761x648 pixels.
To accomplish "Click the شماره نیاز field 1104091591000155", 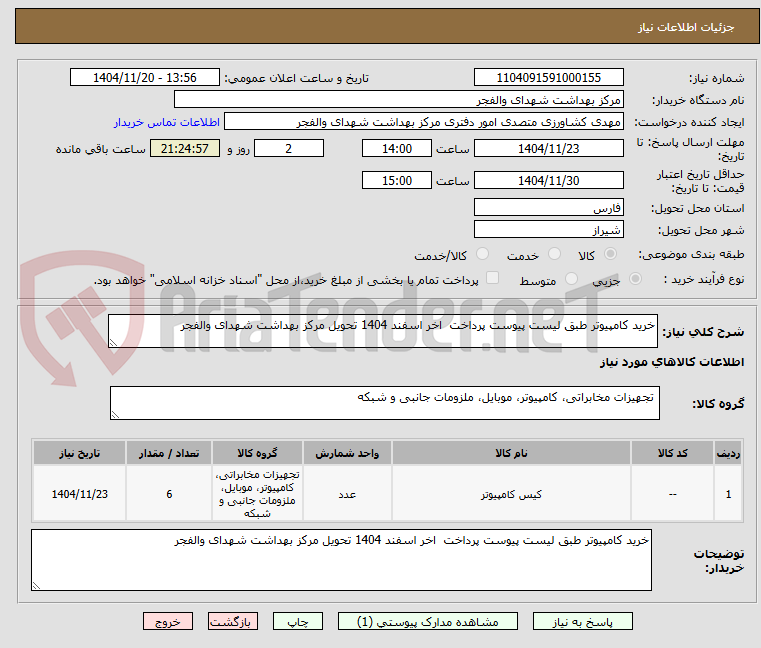I will [548, 78].
